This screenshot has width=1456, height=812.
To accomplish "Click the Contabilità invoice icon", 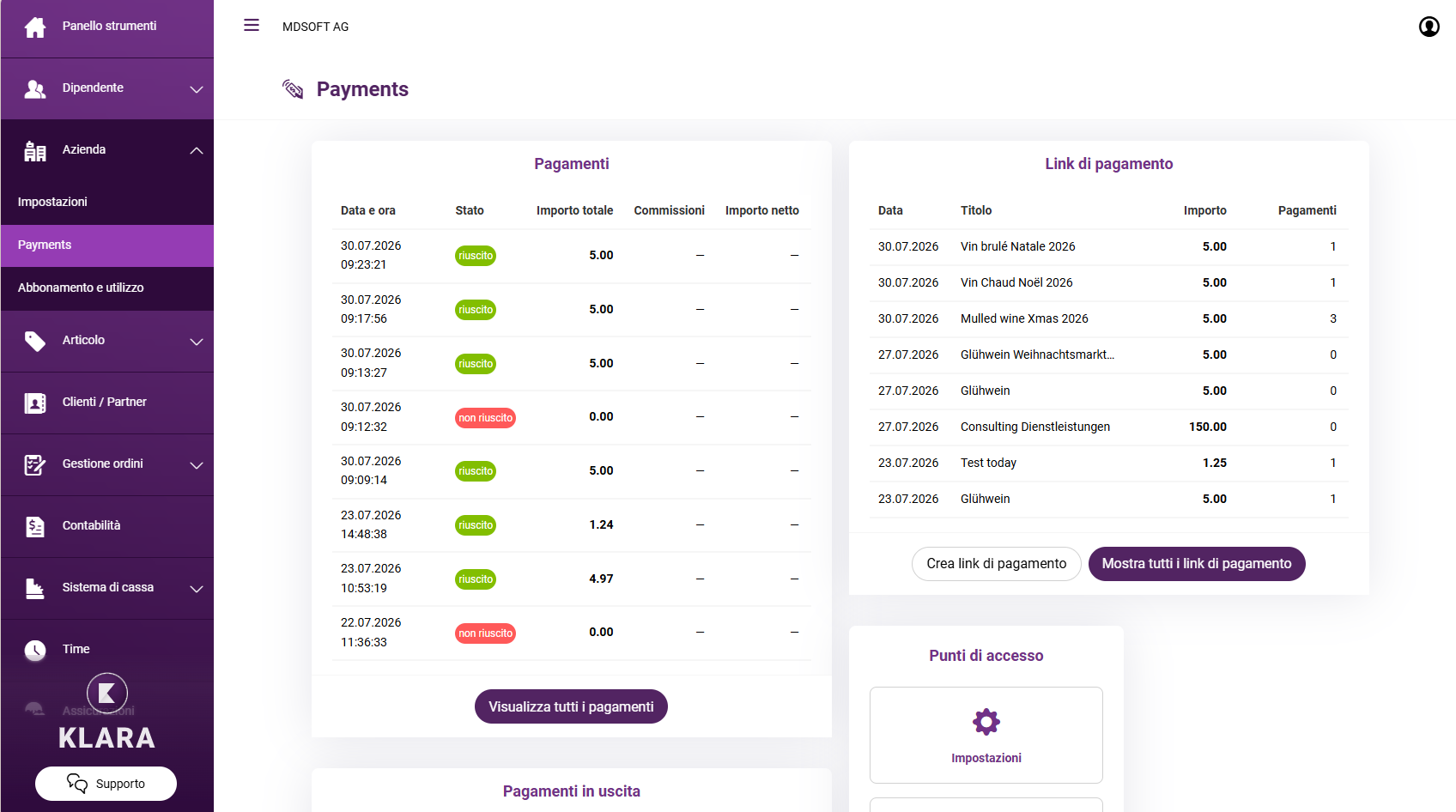I will pyautogui.click(x=35, y=527).
